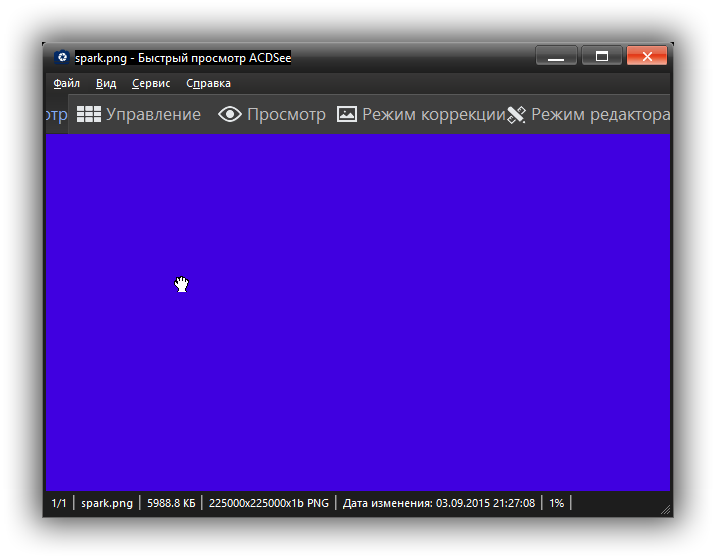716x560 pixels.
Task: Open the Сервис menu
Action: click(x=151, y=84)
